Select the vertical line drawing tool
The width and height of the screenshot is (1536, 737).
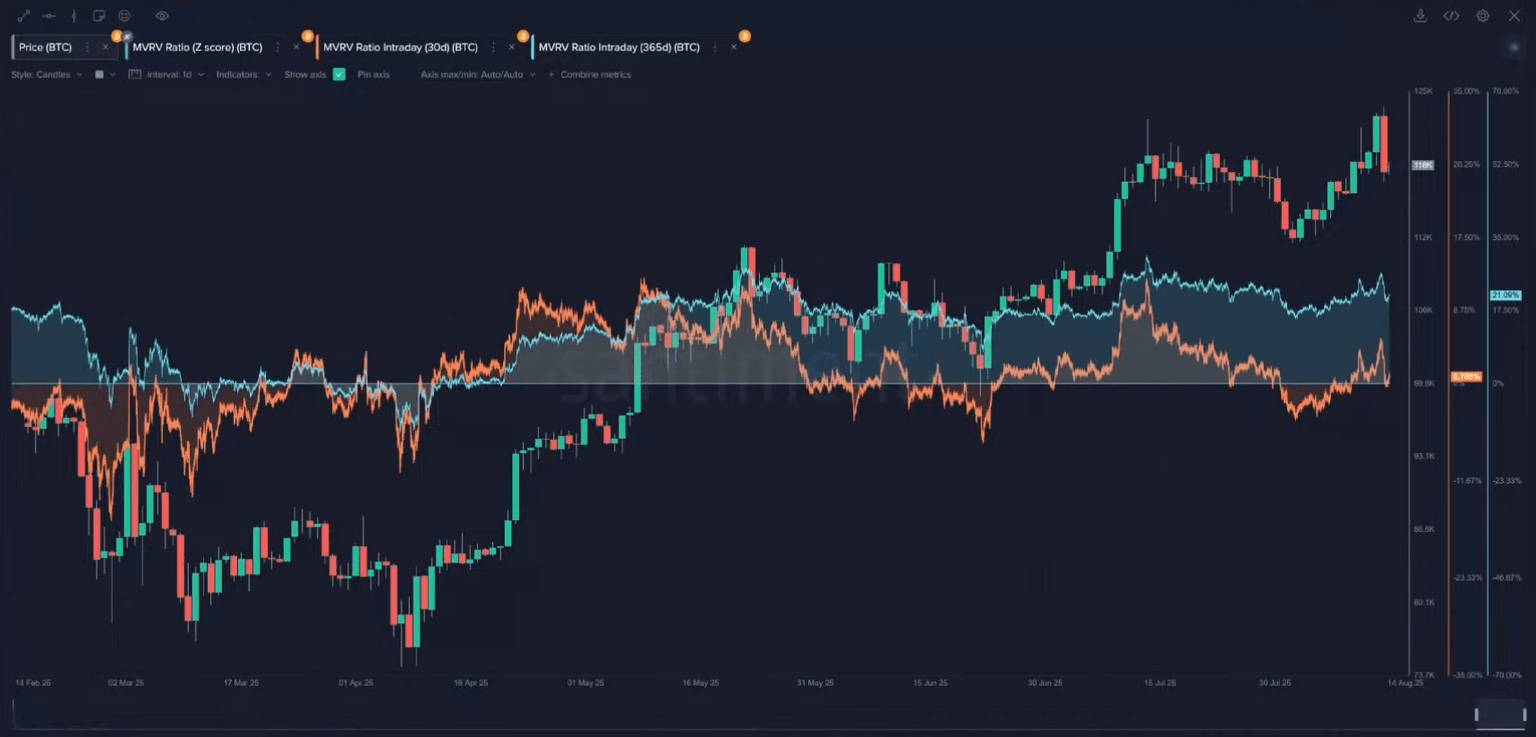[x=73, y=16]
